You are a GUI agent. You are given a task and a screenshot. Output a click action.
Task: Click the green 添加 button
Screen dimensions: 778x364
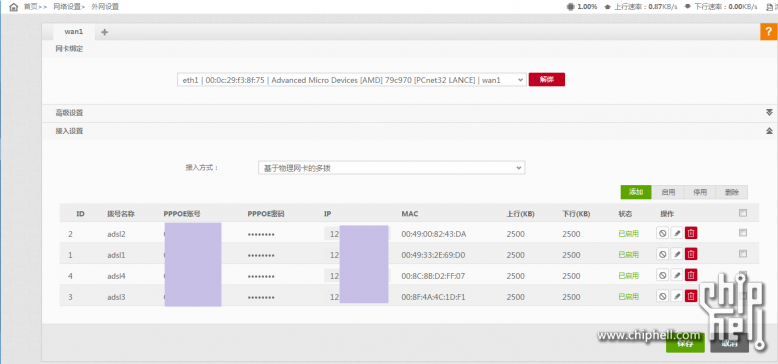tap(636, 192)
